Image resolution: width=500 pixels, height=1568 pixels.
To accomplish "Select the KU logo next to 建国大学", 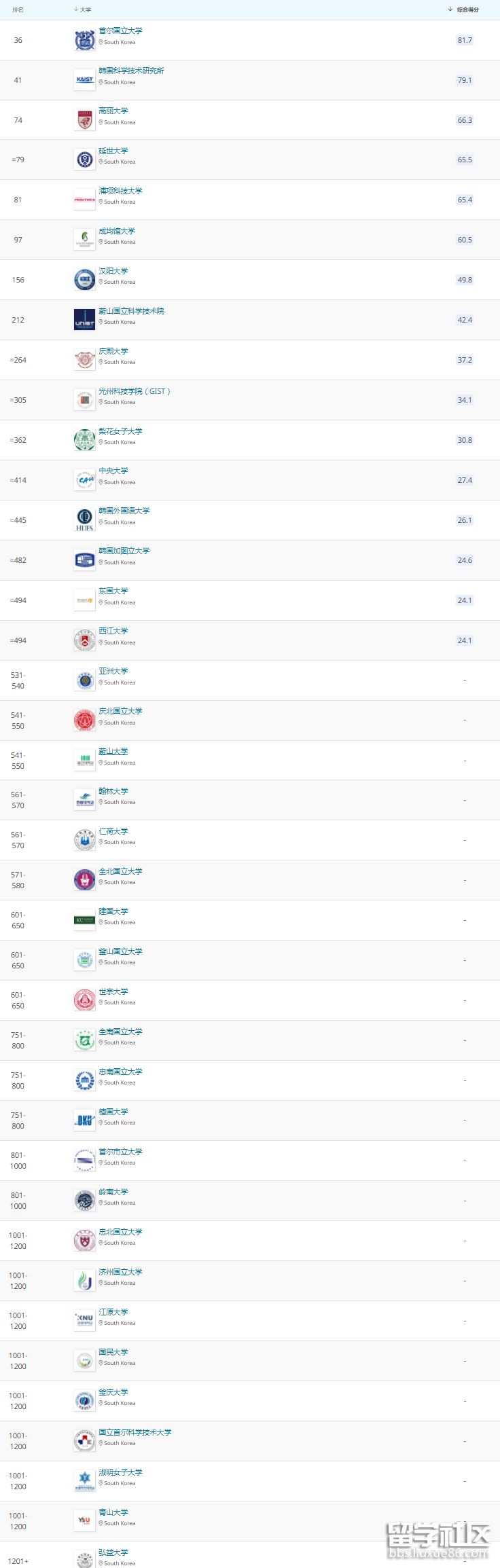I will click(x=84, y=919).
